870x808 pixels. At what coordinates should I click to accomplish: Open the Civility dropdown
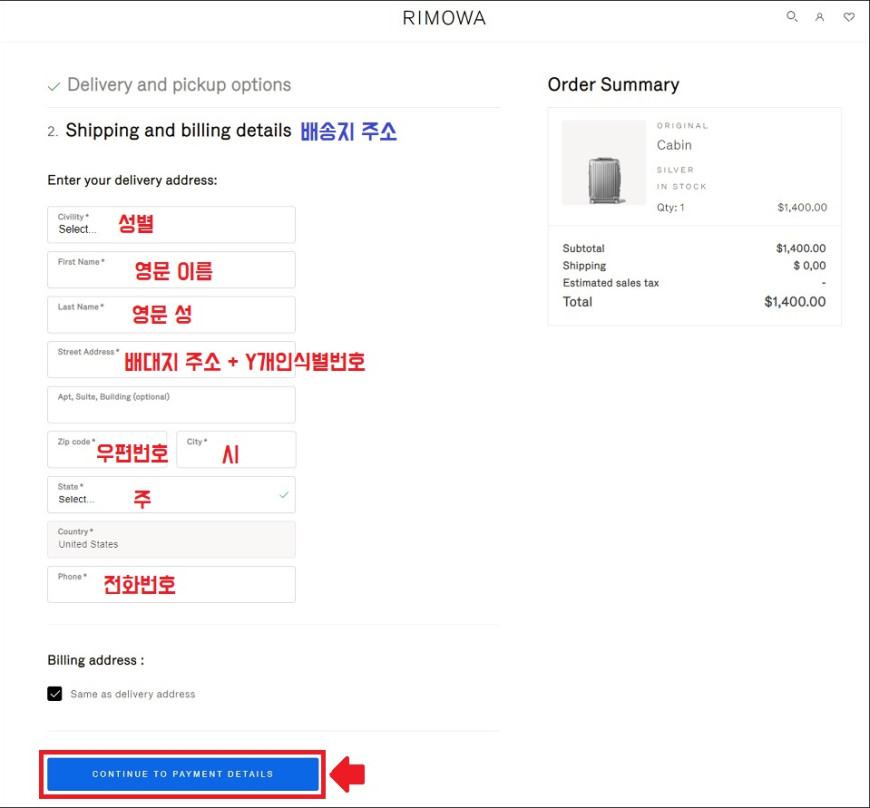click(171, 225)
